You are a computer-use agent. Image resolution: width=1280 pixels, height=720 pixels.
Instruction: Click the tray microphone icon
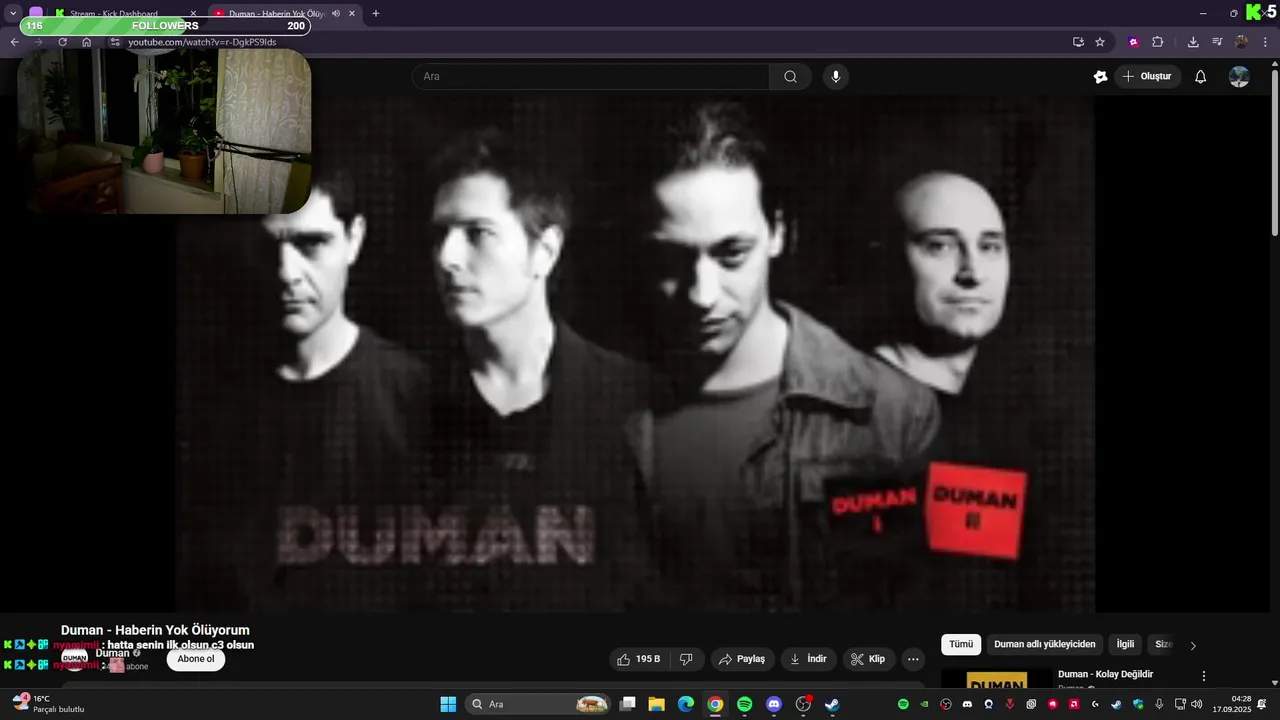1159,704
